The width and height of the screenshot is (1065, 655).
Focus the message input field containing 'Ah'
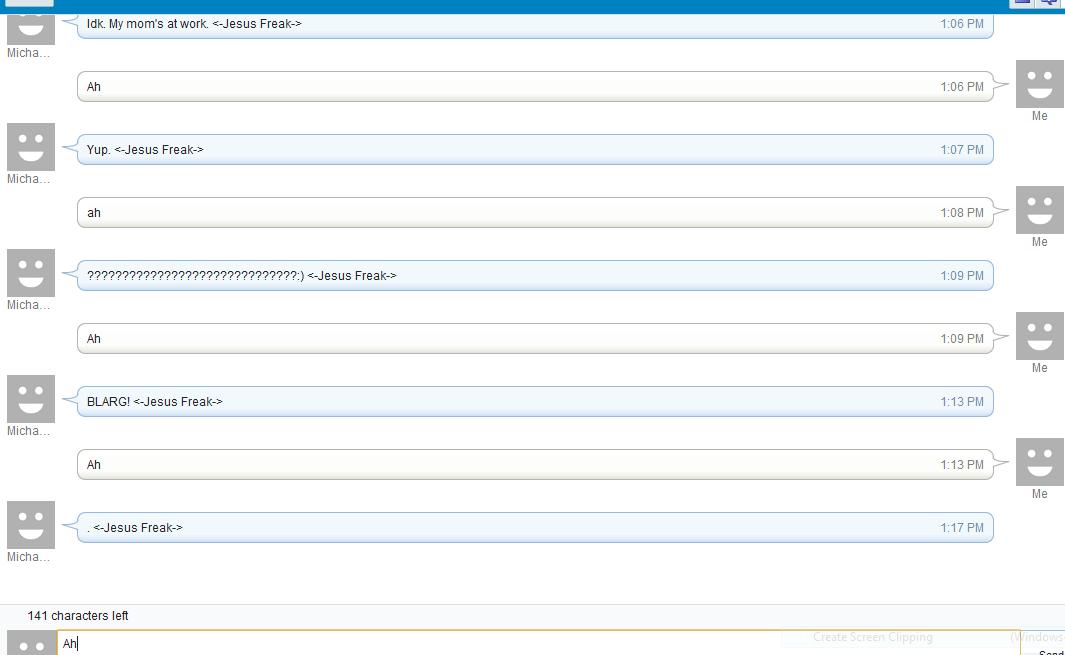539,643
